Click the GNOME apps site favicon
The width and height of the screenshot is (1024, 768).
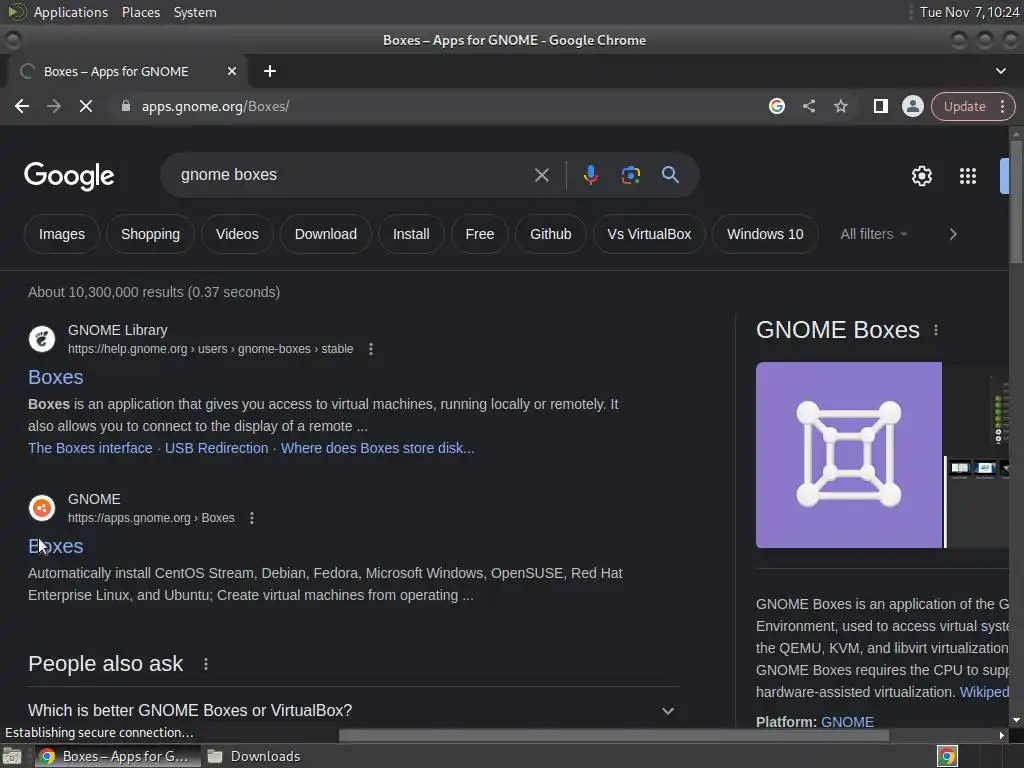[42, 508]
